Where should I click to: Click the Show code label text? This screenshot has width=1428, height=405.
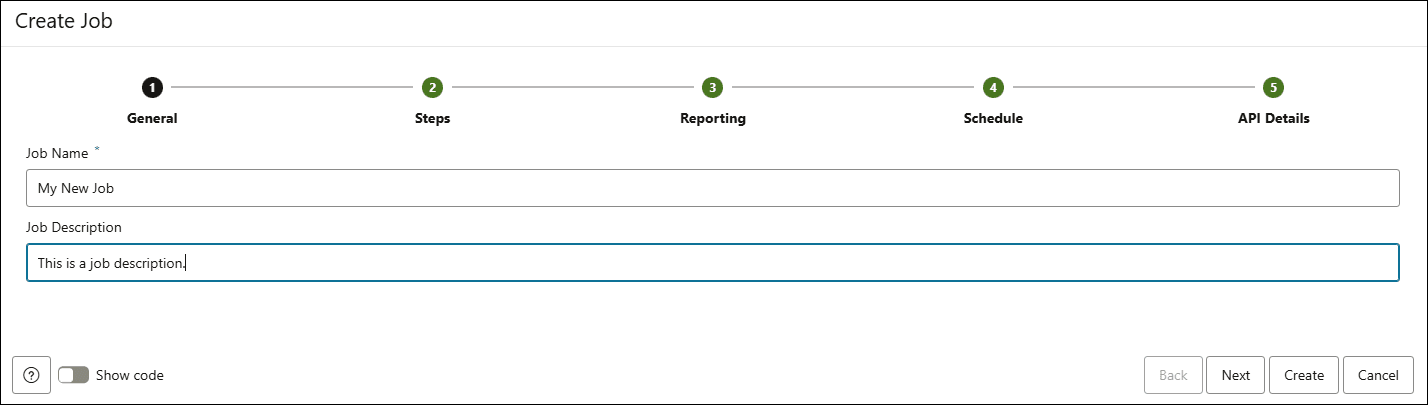point(130,375)
